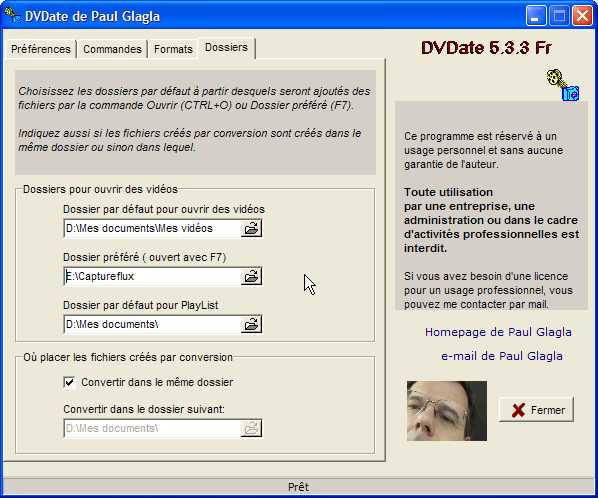Browse folder for Dossier préféré F7
Screen dimensions: 598x498
pos(251,276)
